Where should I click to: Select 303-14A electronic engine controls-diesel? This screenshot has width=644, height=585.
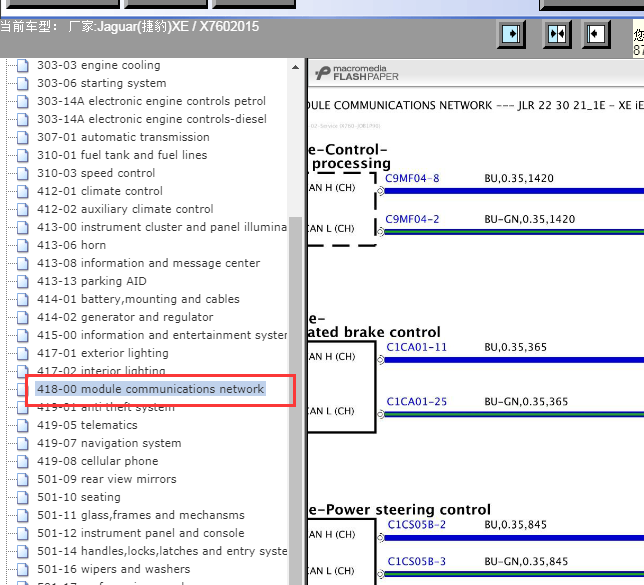tap(152, 119)
